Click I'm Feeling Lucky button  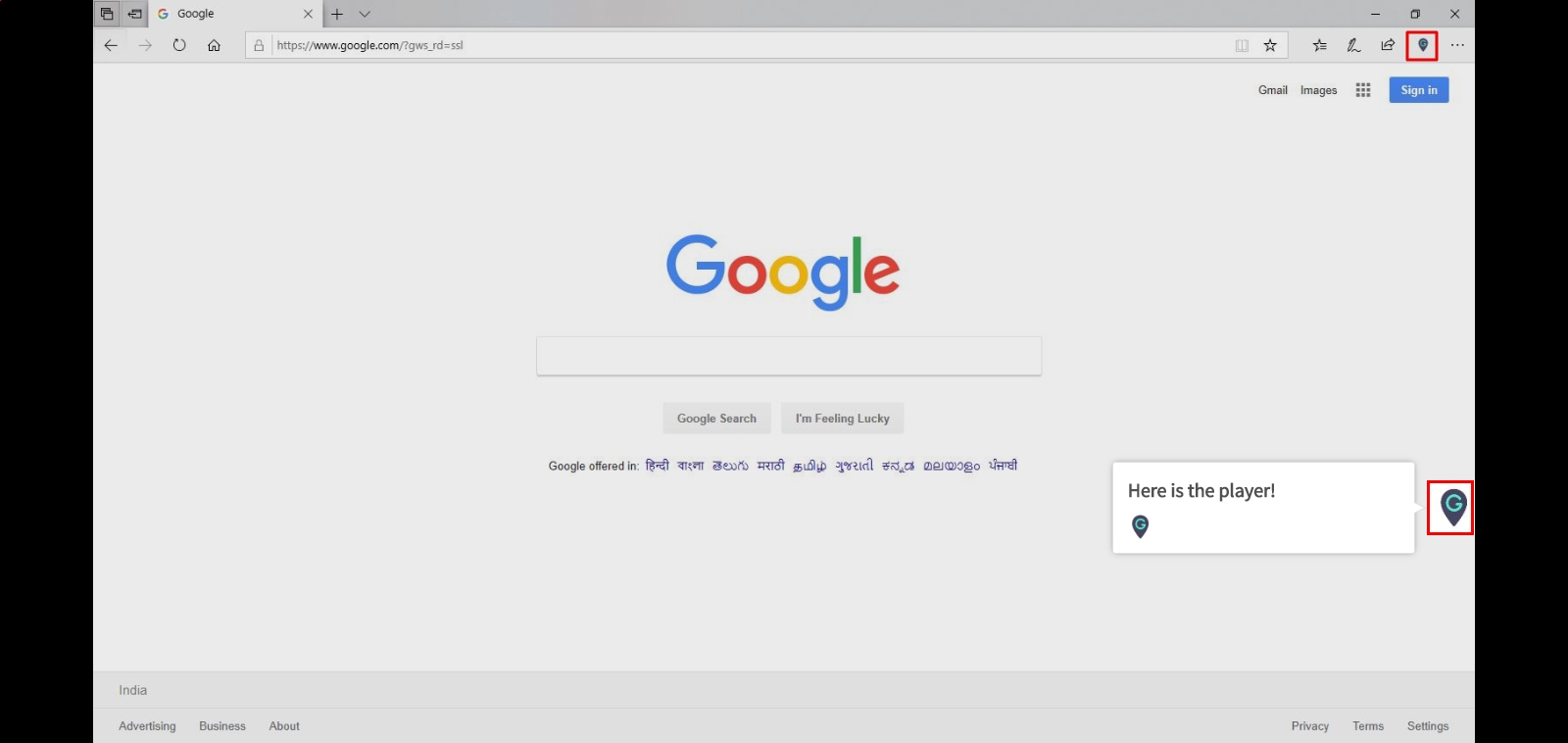pos(843,419)
